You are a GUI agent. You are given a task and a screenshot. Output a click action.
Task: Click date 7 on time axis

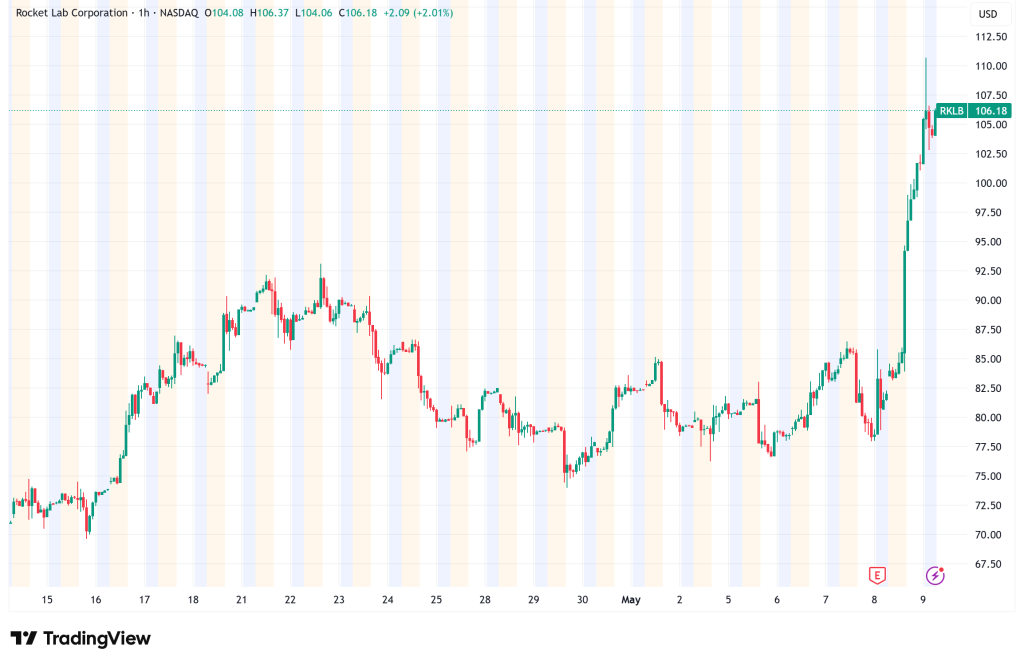[x=825, y=600]
